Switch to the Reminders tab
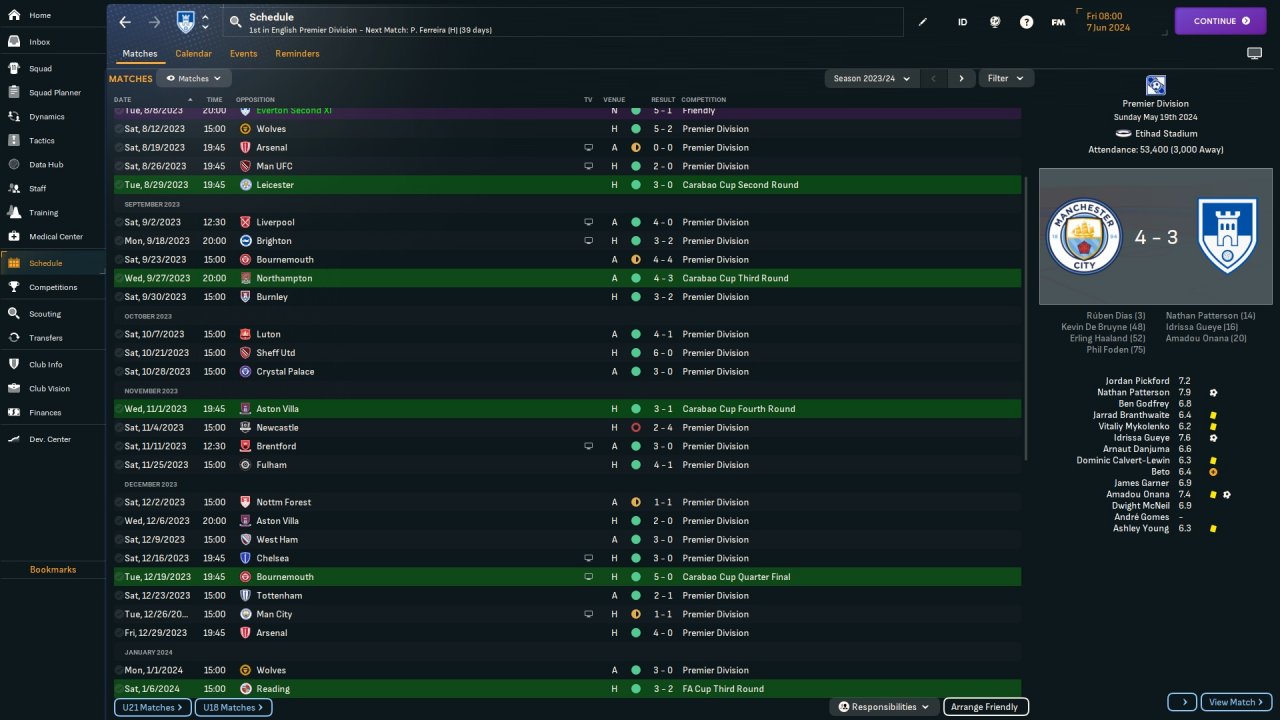The height and width of the screenshot is (720, 1280). coord(297,54)
